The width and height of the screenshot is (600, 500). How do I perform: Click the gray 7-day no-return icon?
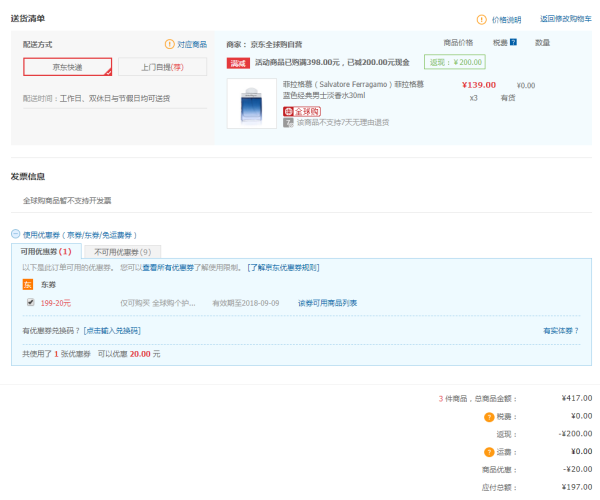(x=288, y=122)
